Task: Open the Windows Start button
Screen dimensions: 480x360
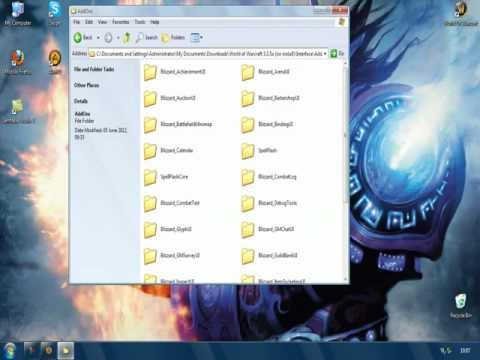Action: pyautogui.click(x=10, y=350)
